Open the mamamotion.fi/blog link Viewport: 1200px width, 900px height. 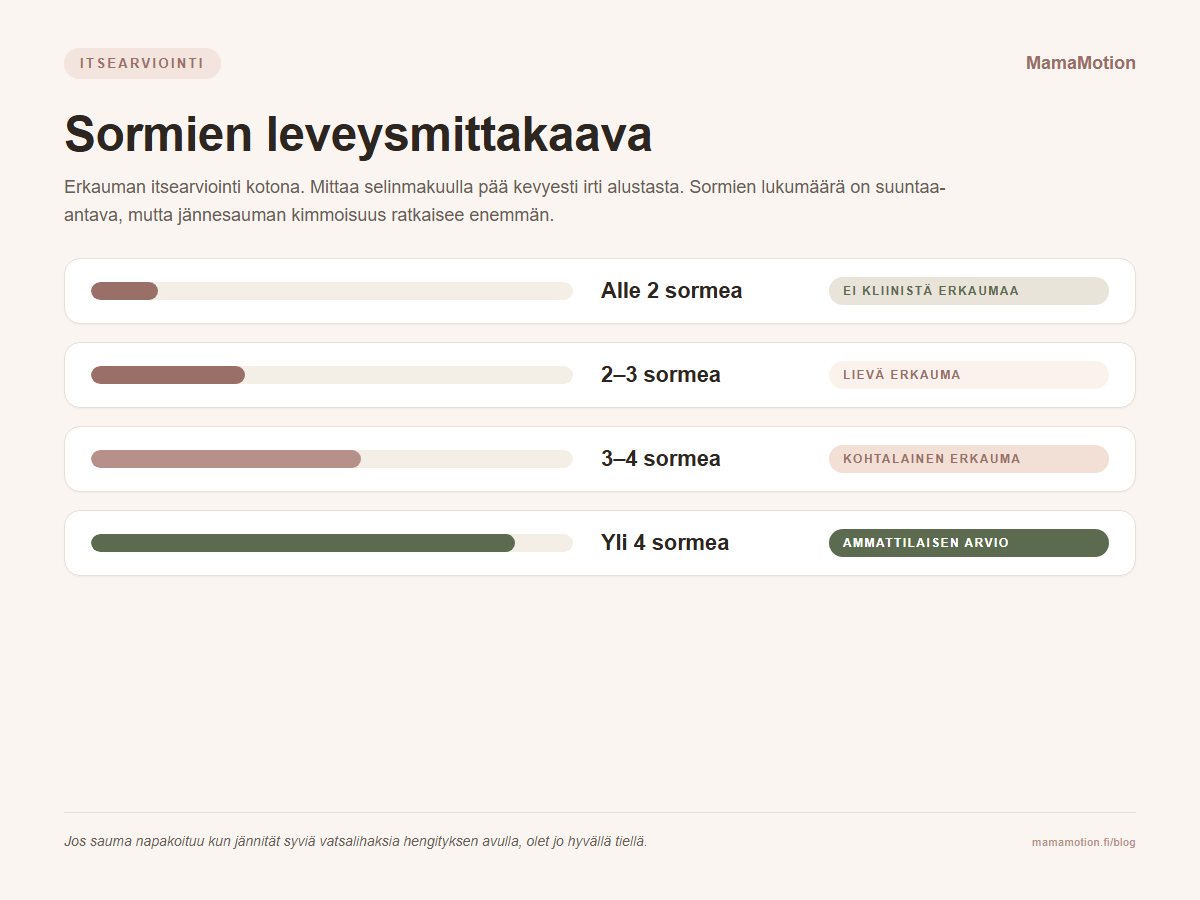click(1083, 842)
